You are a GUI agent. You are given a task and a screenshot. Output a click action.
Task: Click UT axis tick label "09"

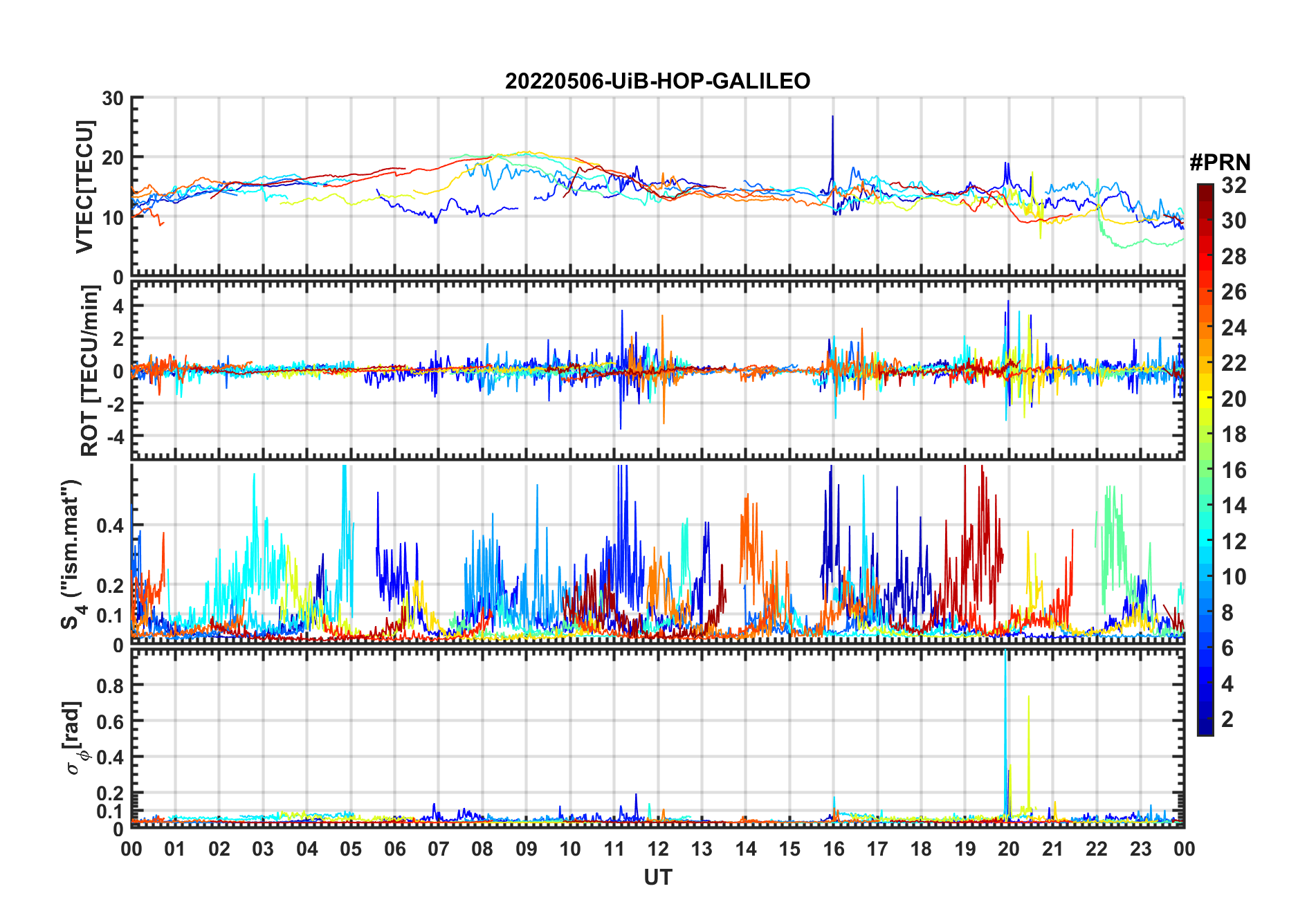(527, 849)
